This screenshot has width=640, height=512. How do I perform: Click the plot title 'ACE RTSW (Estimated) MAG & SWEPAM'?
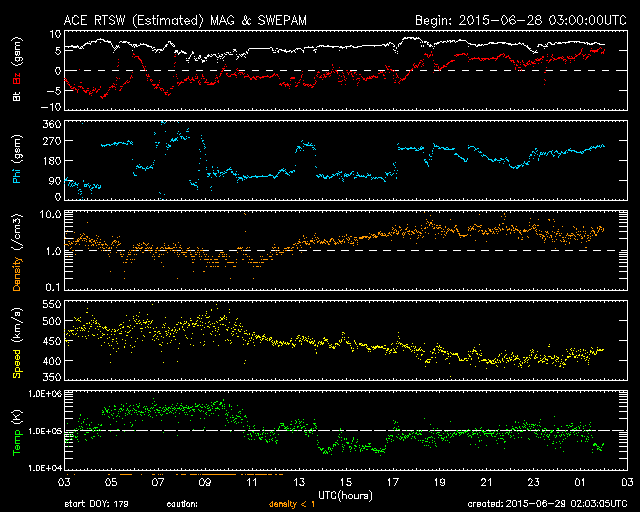pos(185,20)
